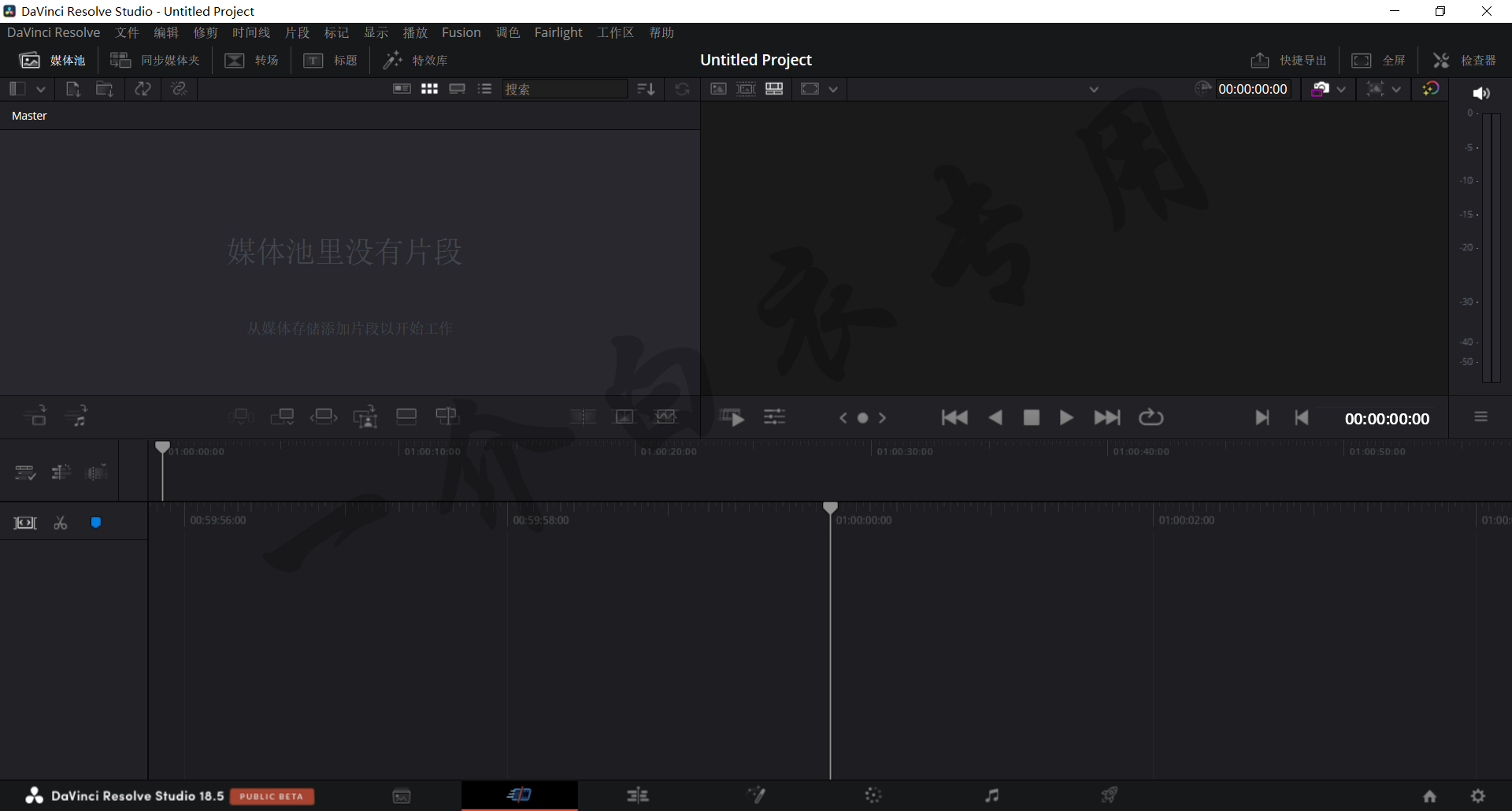The height and width of the screenshot is (811, 1512).
Task: Open the viewer tools sliders icon
Action: tap(775, 417)
